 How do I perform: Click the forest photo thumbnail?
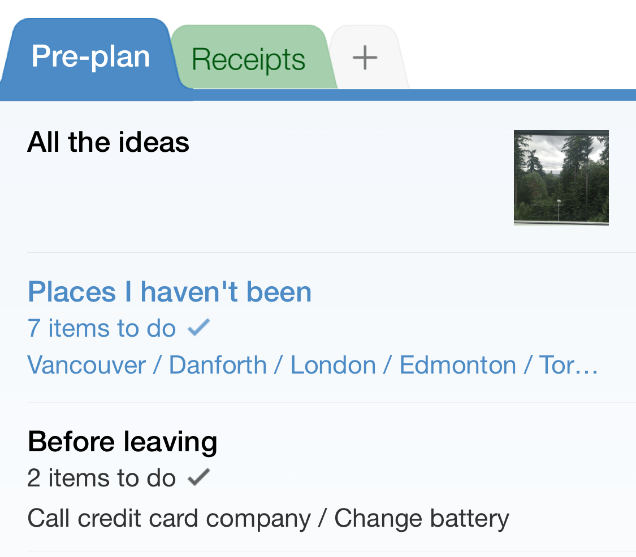pos(561,177)
